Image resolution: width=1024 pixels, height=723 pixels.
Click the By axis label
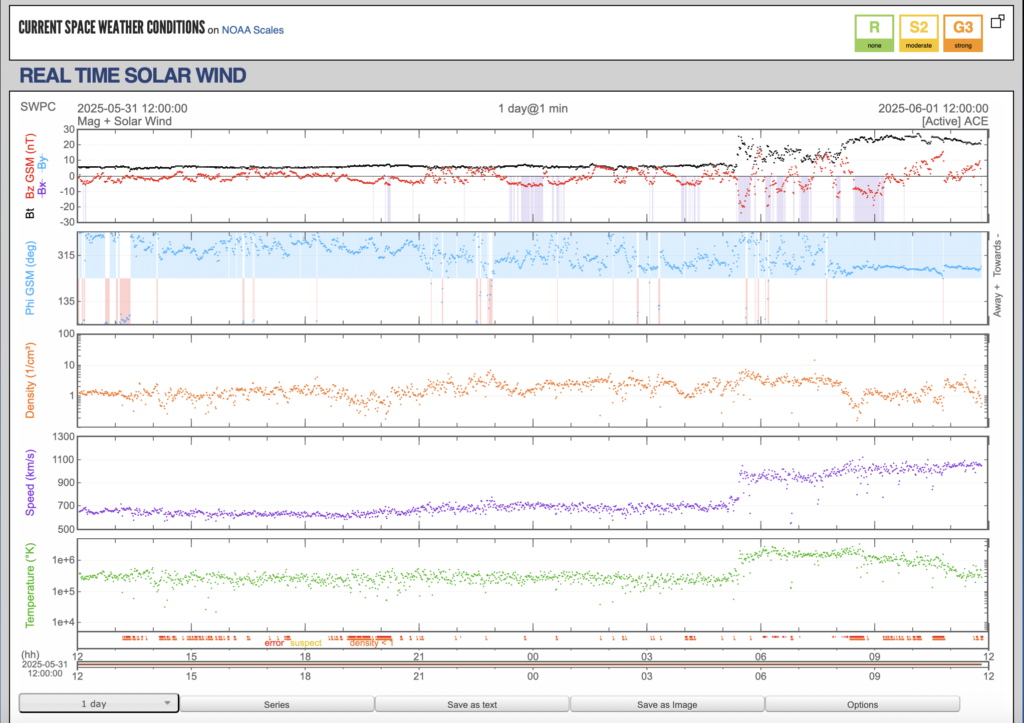(42, 163)
